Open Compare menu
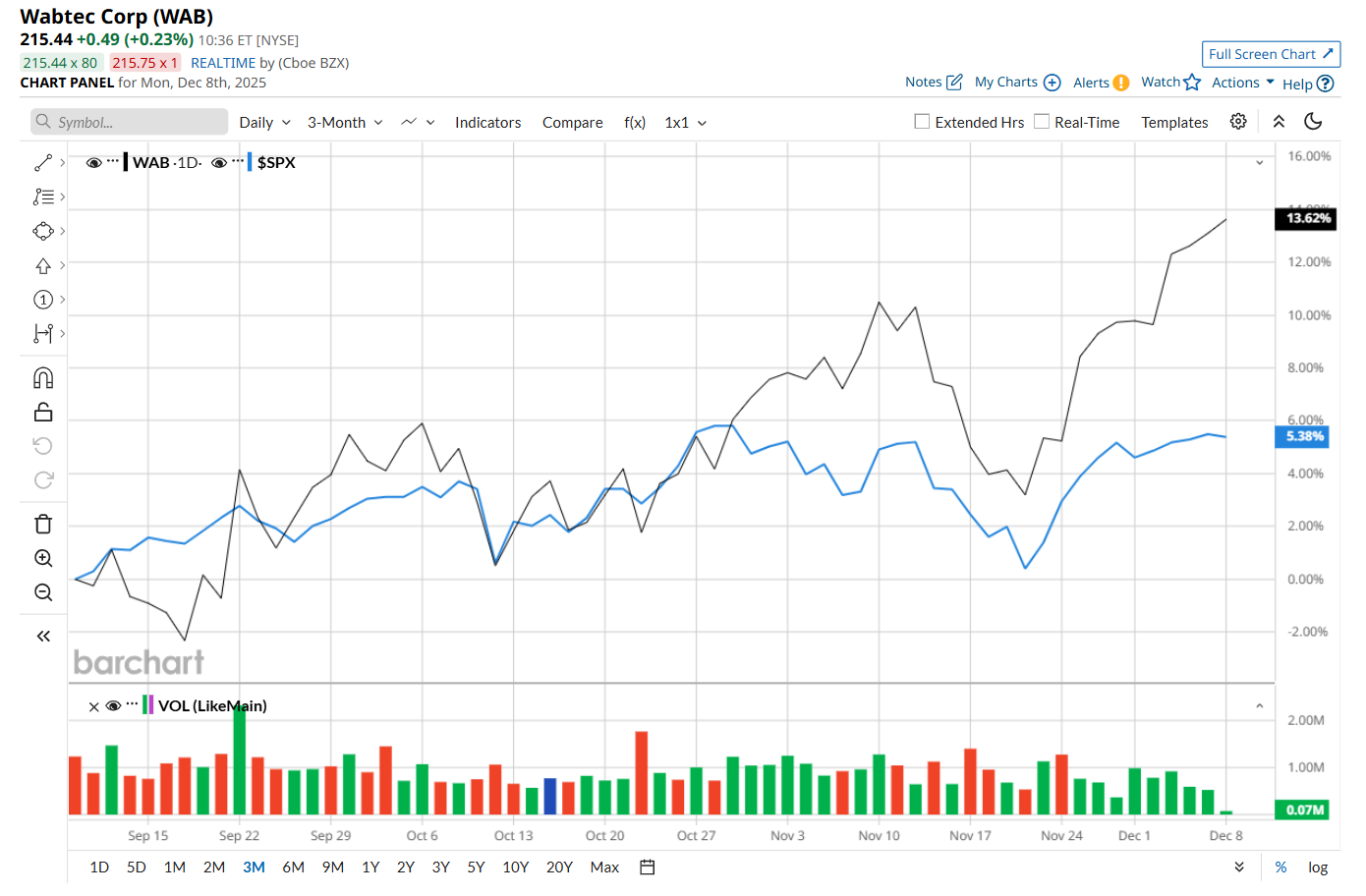This screenshot has height=896, width=1366. 573,122
